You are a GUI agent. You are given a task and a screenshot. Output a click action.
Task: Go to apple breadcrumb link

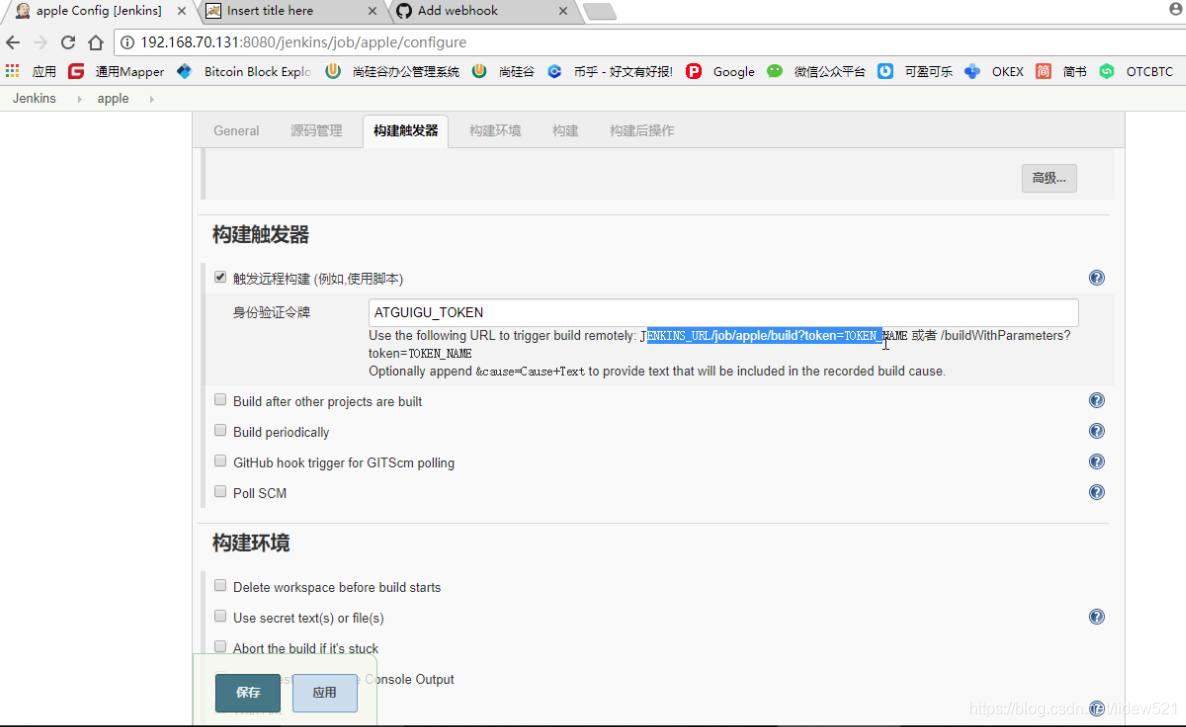click(x=113, y=98)
